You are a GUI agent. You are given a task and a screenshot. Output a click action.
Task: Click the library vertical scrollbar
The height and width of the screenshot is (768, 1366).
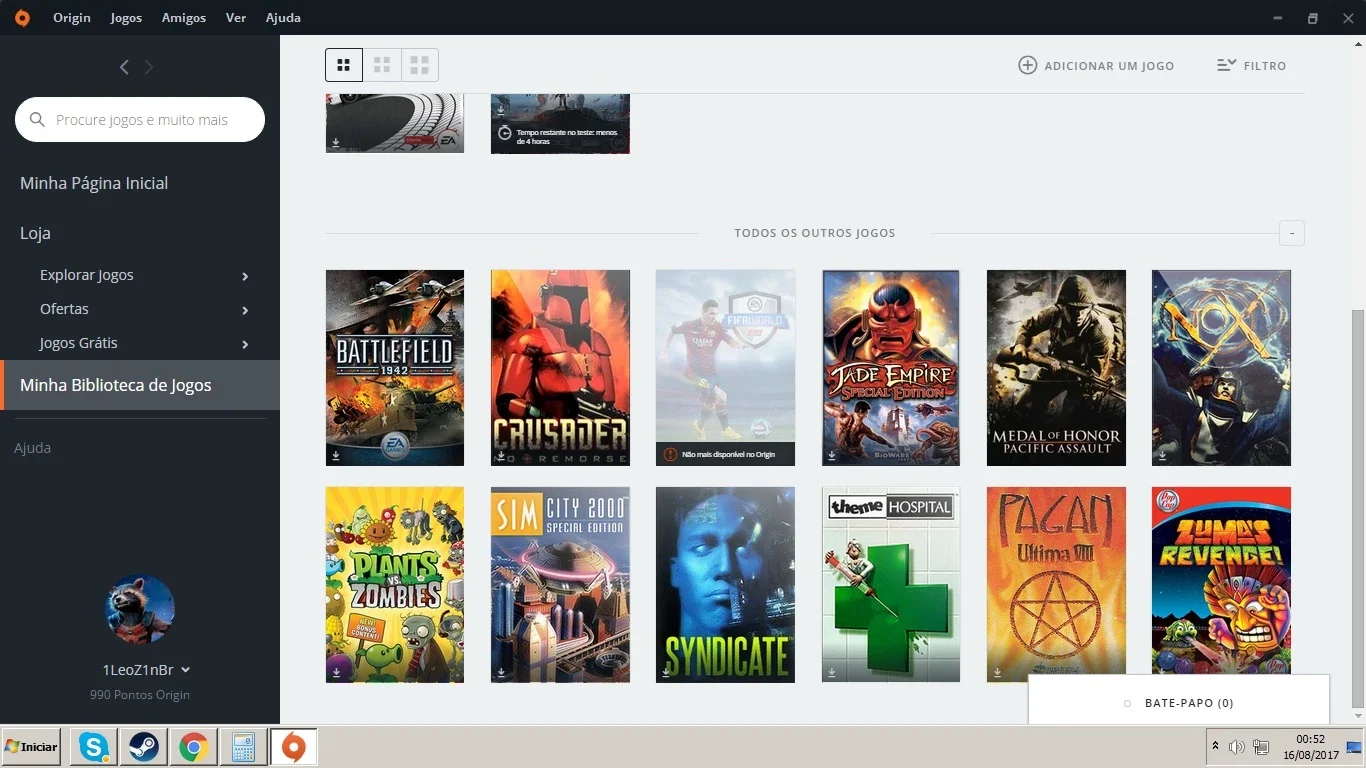(x=1357, y=508)
